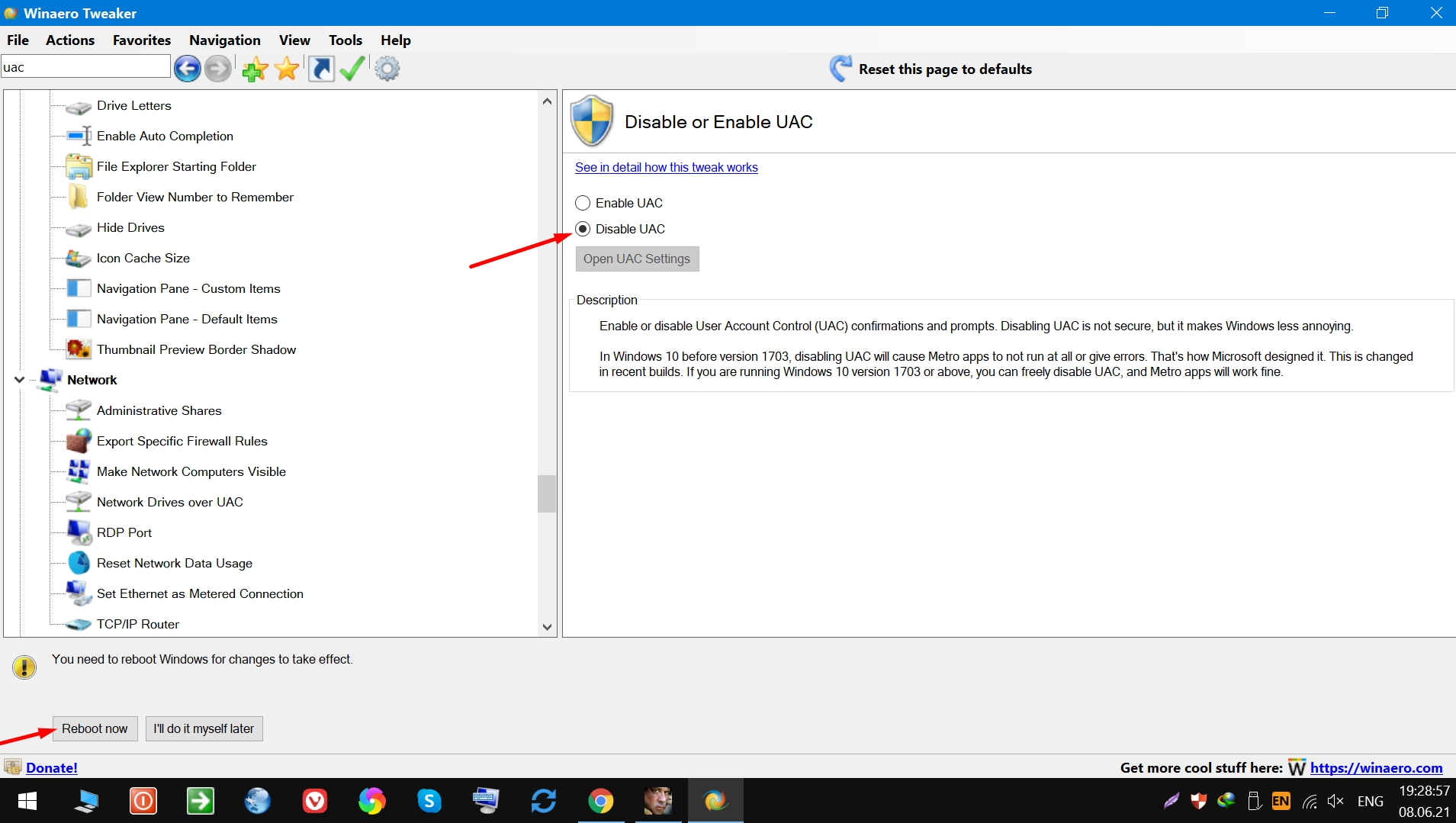Open the View menu

click(294, 40)
